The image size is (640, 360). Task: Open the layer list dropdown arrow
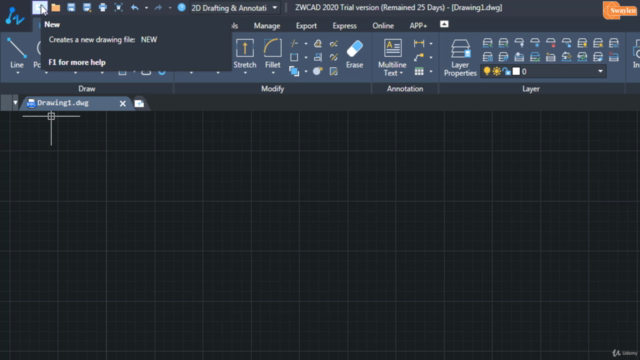600,71
